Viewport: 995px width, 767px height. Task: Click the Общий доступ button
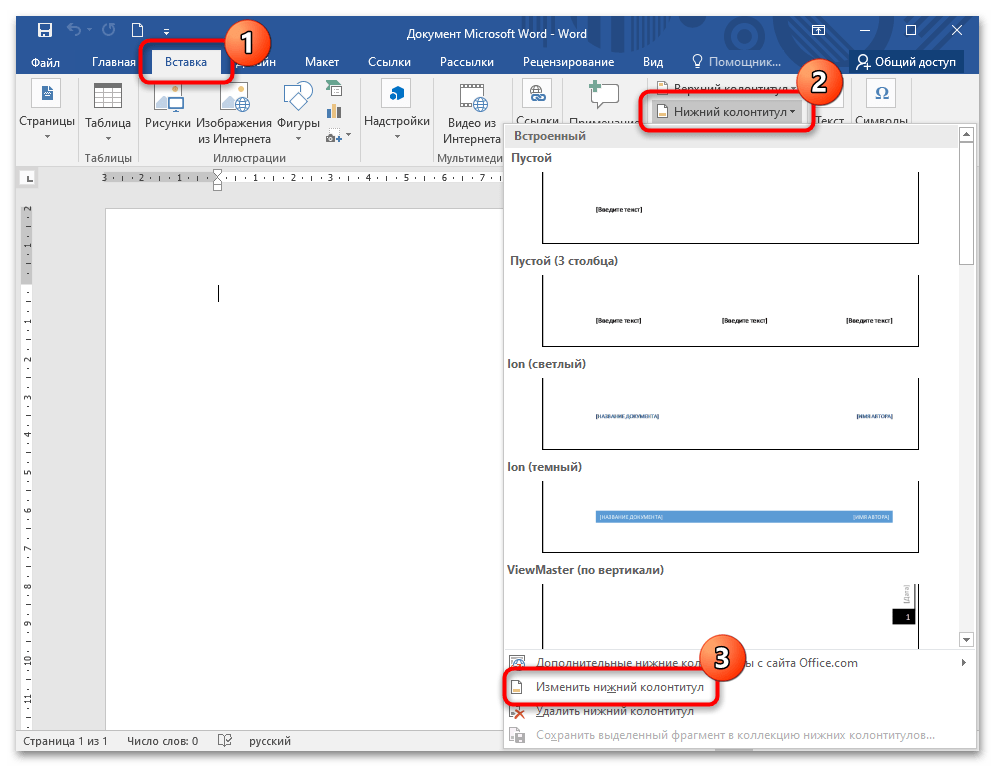tap(906, 62)
